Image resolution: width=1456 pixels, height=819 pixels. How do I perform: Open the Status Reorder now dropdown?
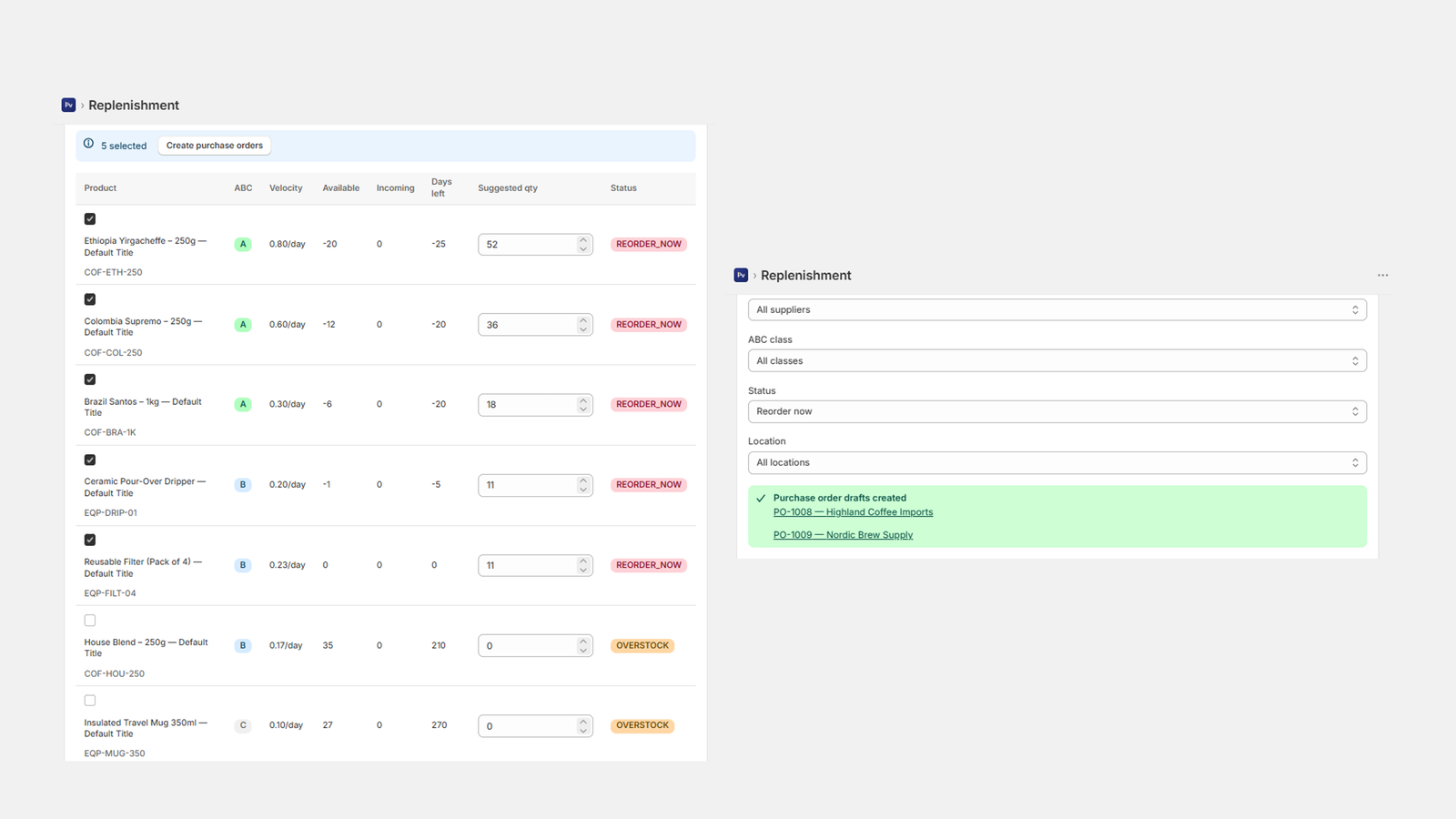pos(1057,411)
